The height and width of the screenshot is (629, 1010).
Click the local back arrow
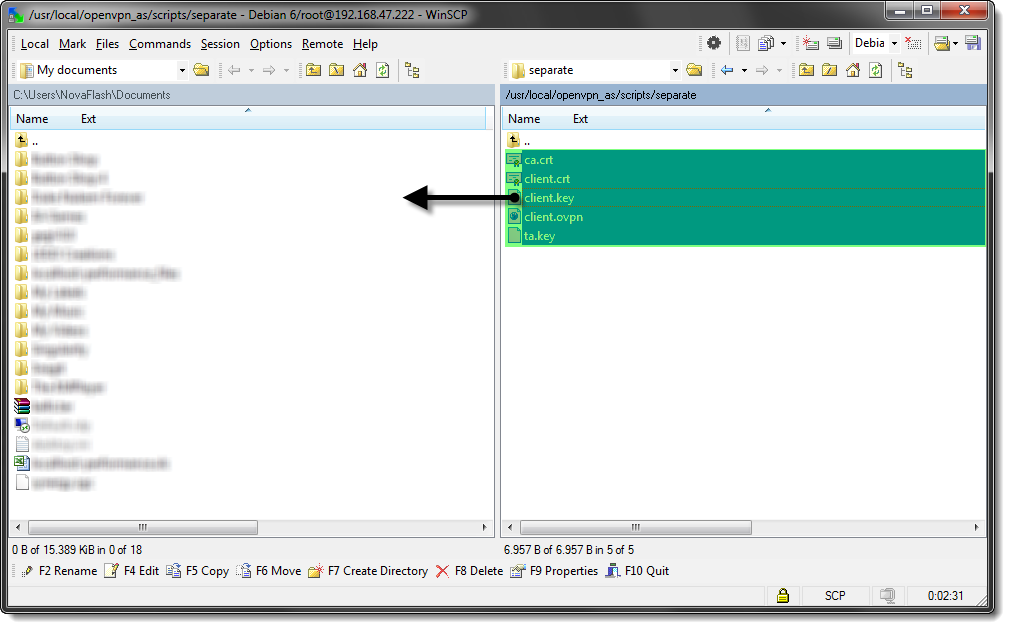[x=234, y=70]
